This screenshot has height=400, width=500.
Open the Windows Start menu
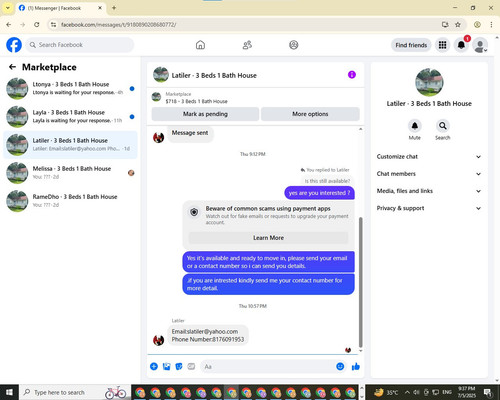(x=9, y=392)
